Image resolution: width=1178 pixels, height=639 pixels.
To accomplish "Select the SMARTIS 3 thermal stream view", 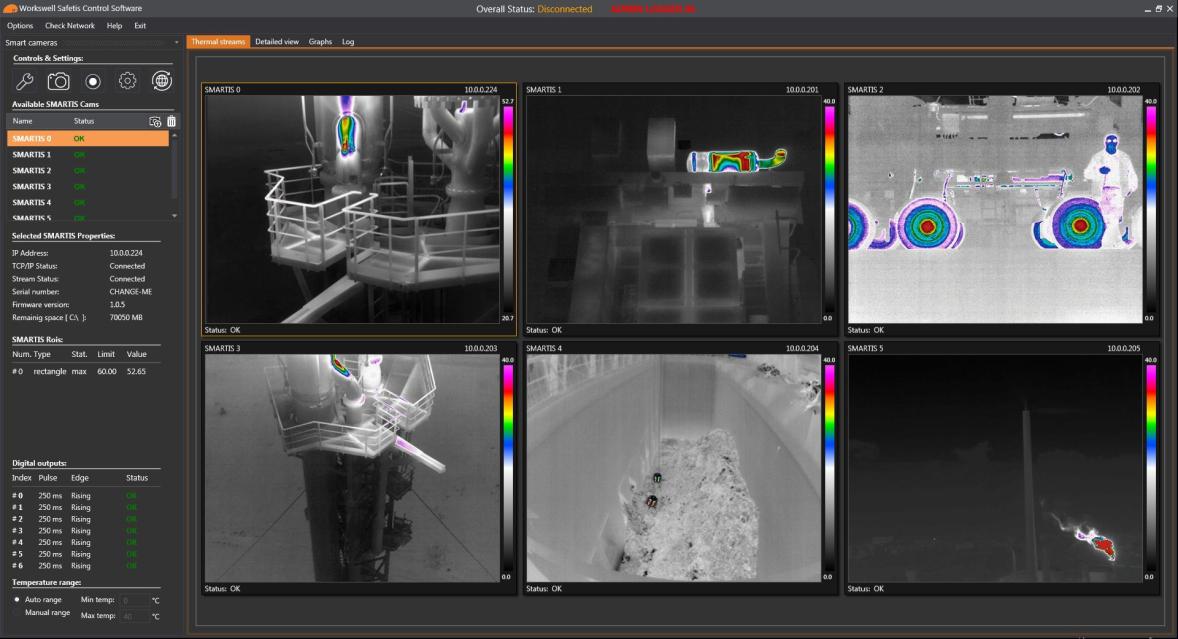I will pos(352,468).
